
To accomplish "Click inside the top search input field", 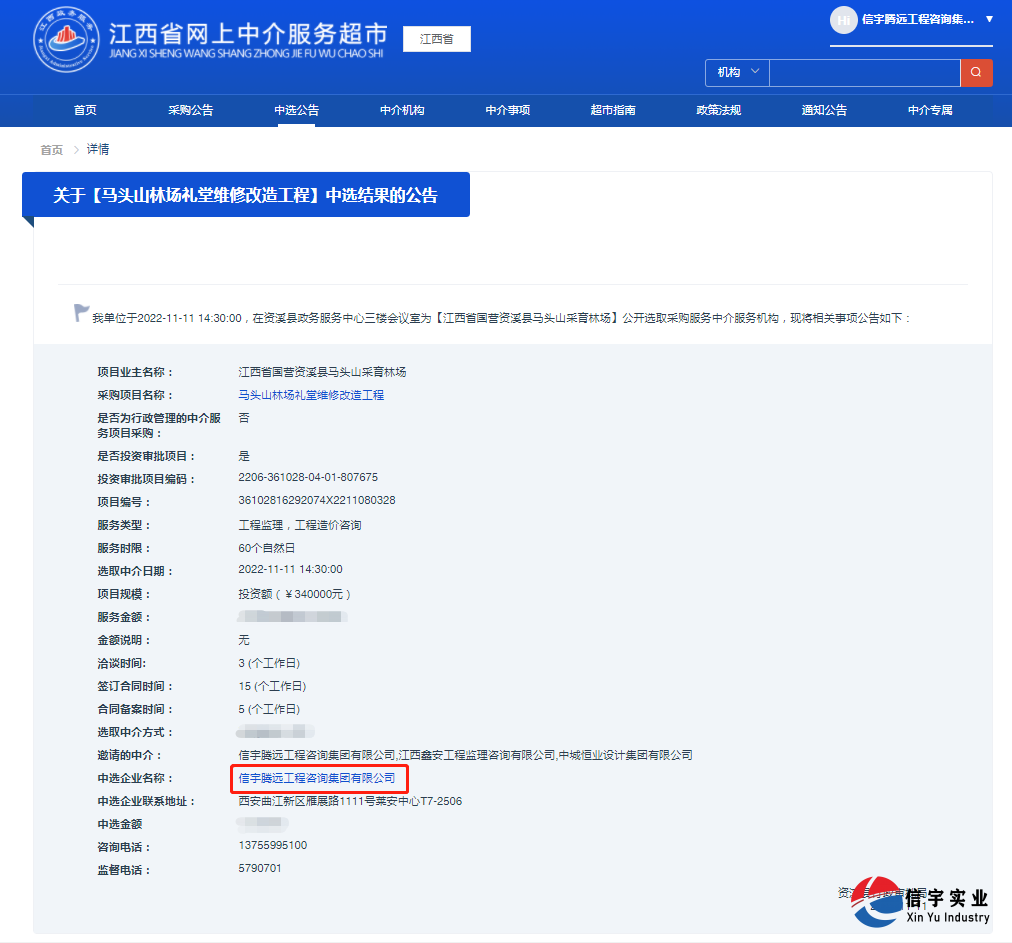I will [864, 73].
